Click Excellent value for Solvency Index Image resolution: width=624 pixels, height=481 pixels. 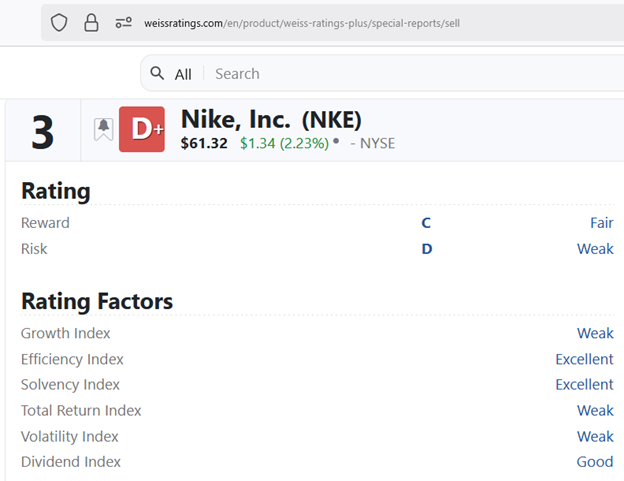coord(584,384)
